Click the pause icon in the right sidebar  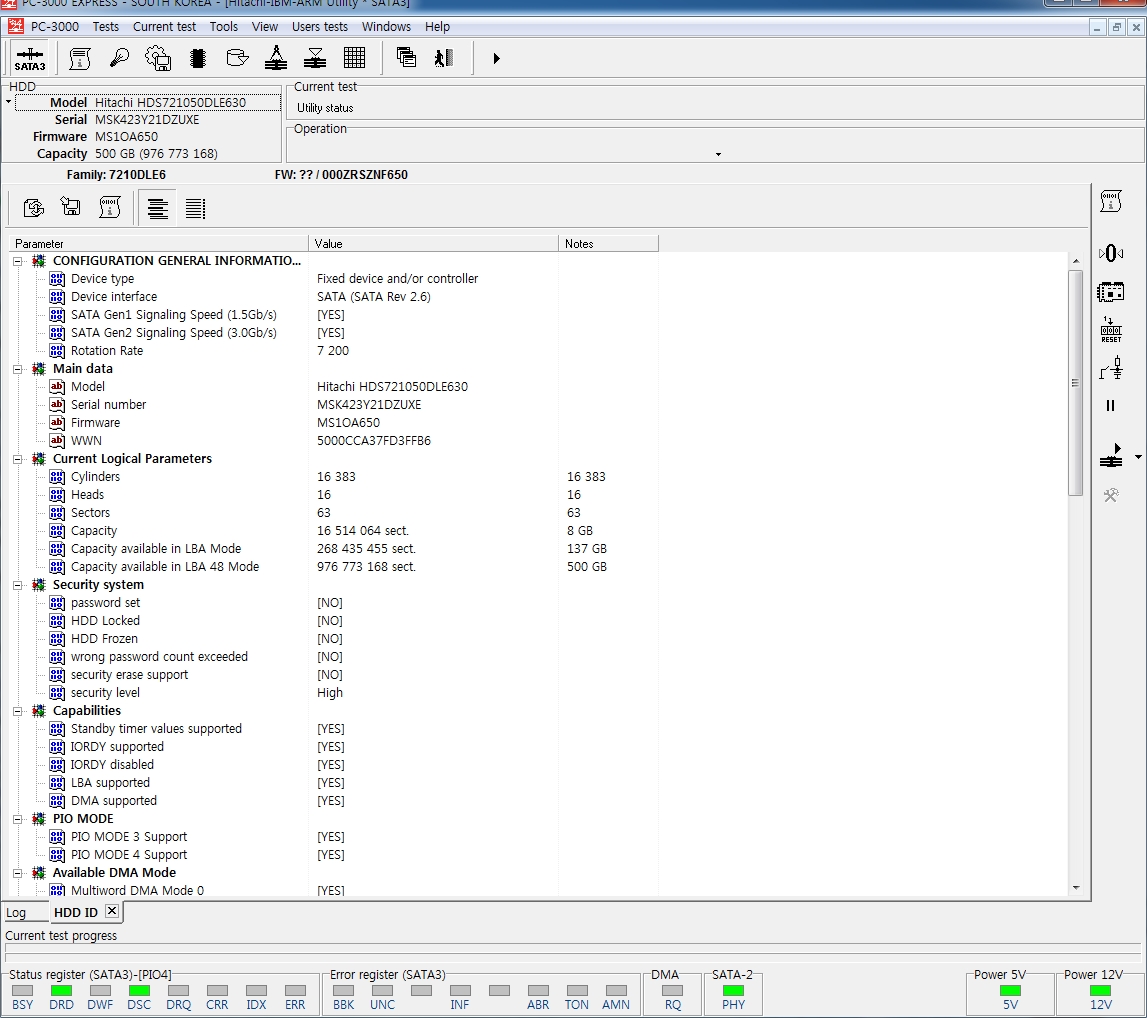1110,405
